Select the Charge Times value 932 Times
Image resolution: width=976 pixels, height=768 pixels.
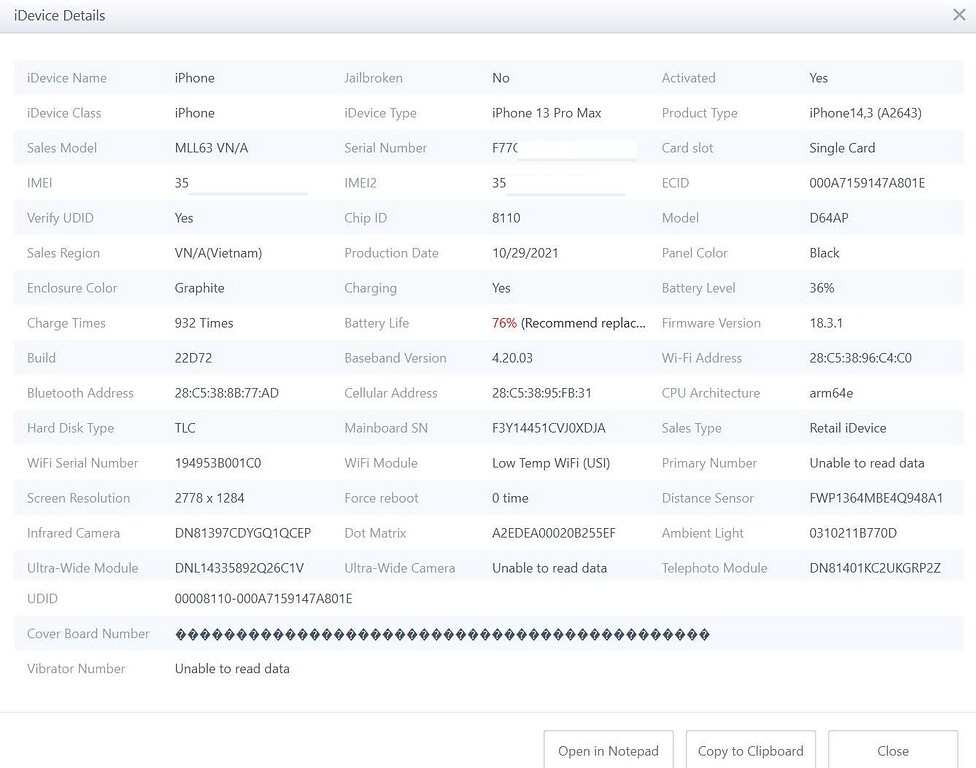pos(204,322)
